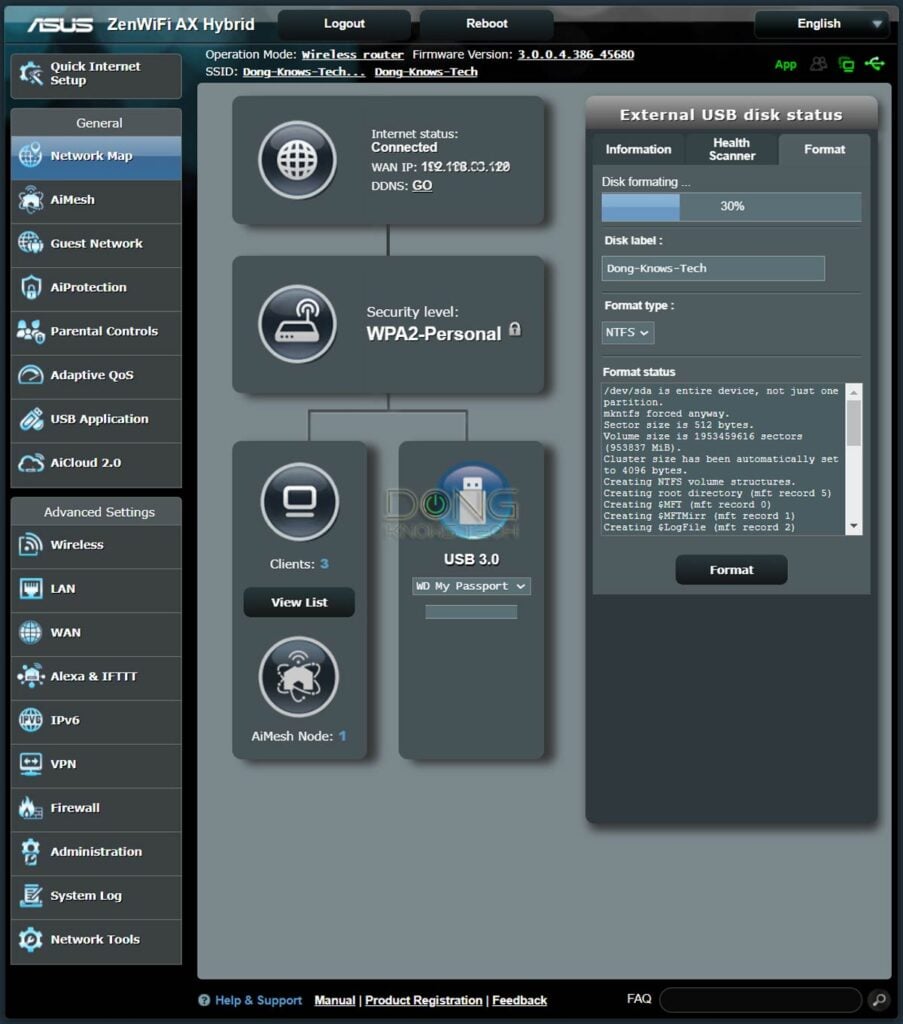This screenshot has height=1024, width=903.
Task: Open the Firmware Version link
Action: click(x=576, y=54)
